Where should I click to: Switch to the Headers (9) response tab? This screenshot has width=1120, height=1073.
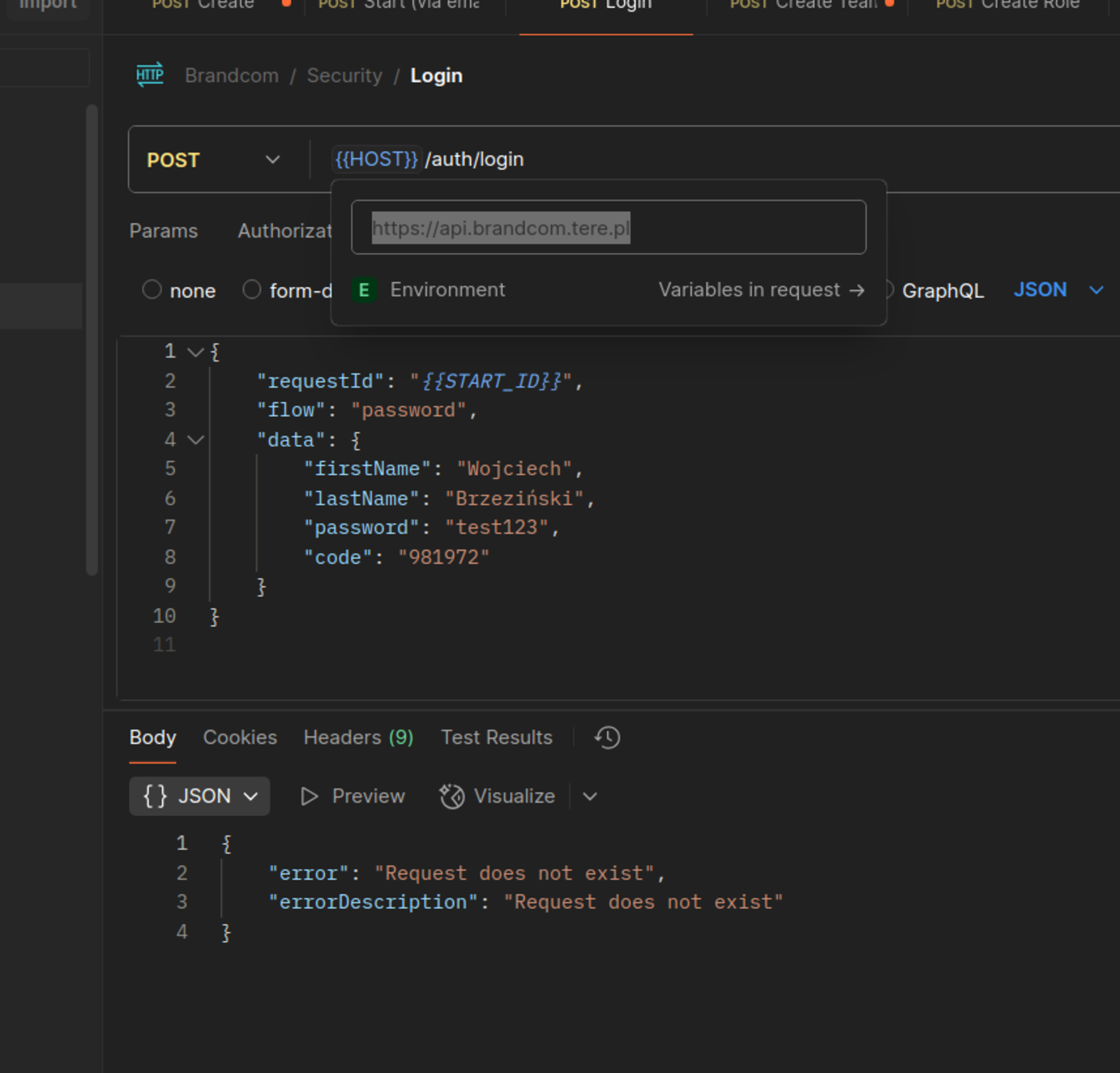pos(358,737)
